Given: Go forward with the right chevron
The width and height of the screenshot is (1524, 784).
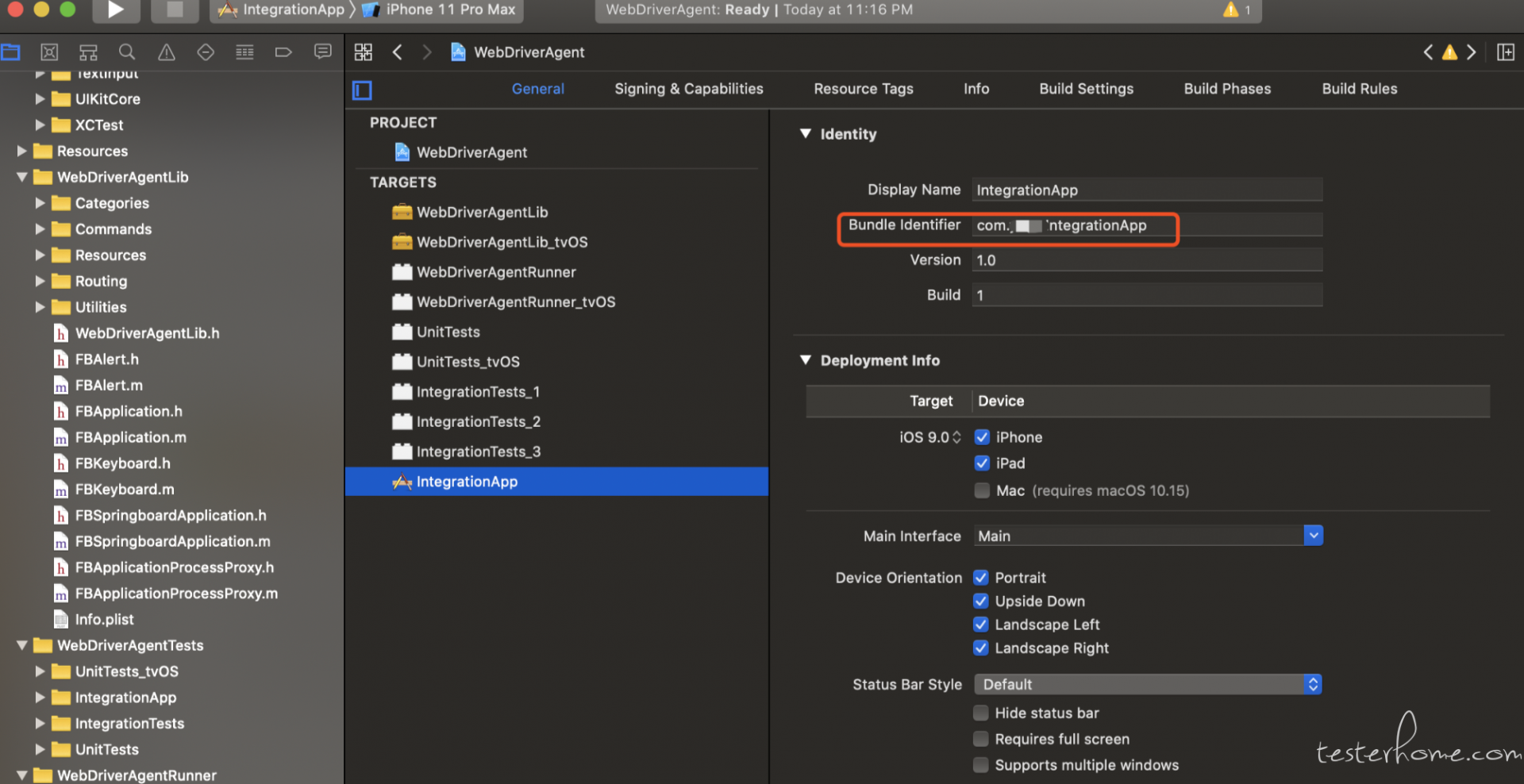Looking at the screenshot, I should pyautogui.click(x=427, y=52).
